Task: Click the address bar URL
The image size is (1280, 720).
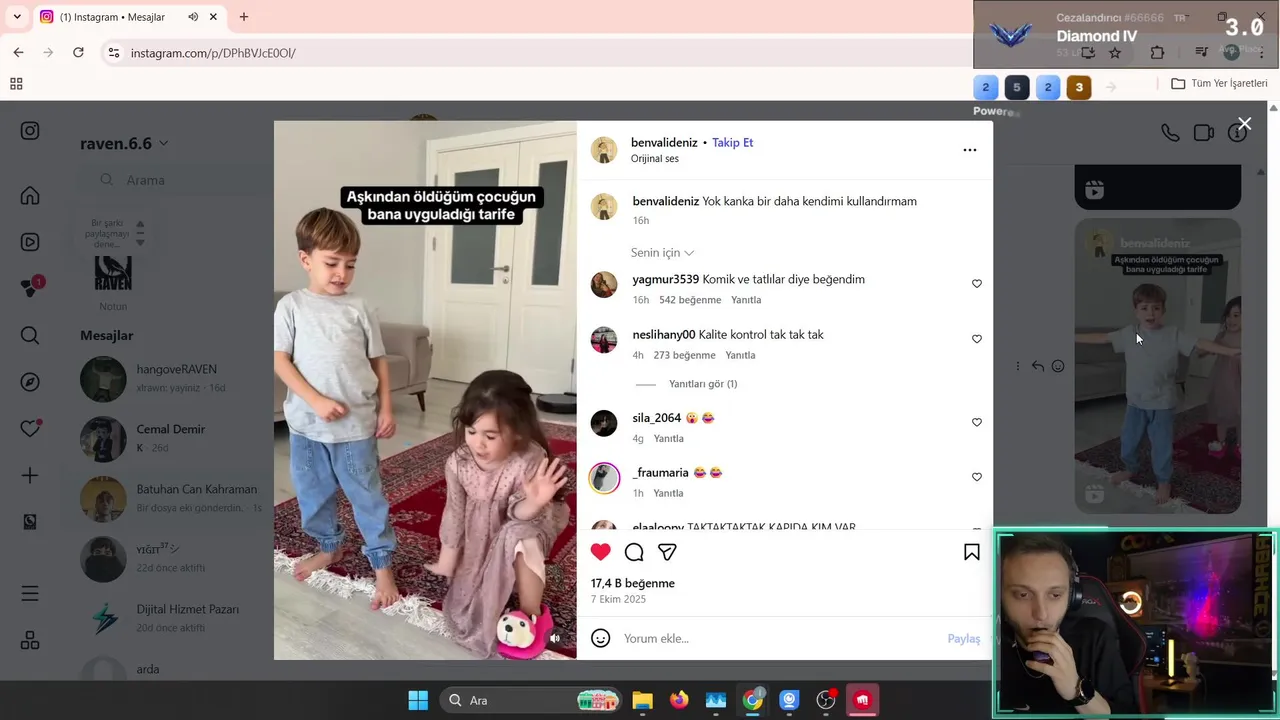Action: [x=213, y=53]
